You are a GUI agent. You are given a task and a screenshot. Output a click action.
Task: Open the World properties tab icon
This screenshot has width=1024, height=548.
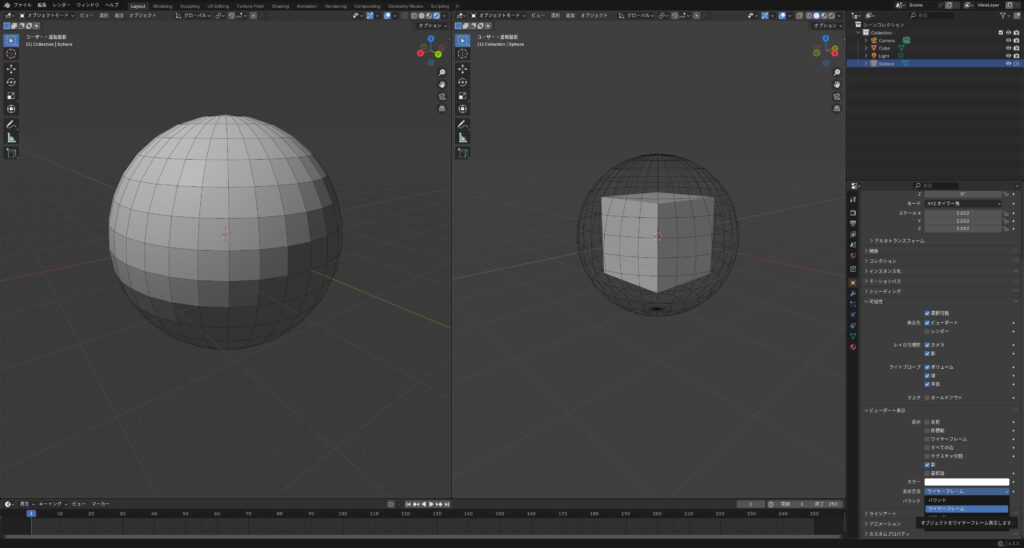click(x=853, y=255)
